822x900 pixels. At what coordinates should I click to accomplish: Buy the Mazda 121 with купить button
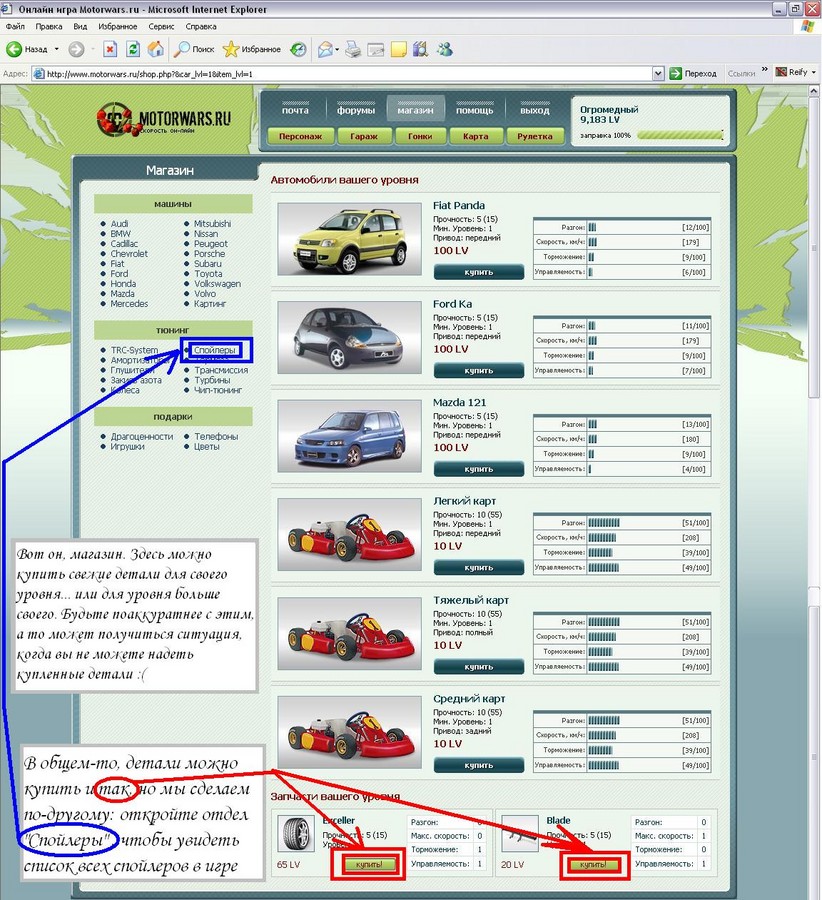pos(479,469)
